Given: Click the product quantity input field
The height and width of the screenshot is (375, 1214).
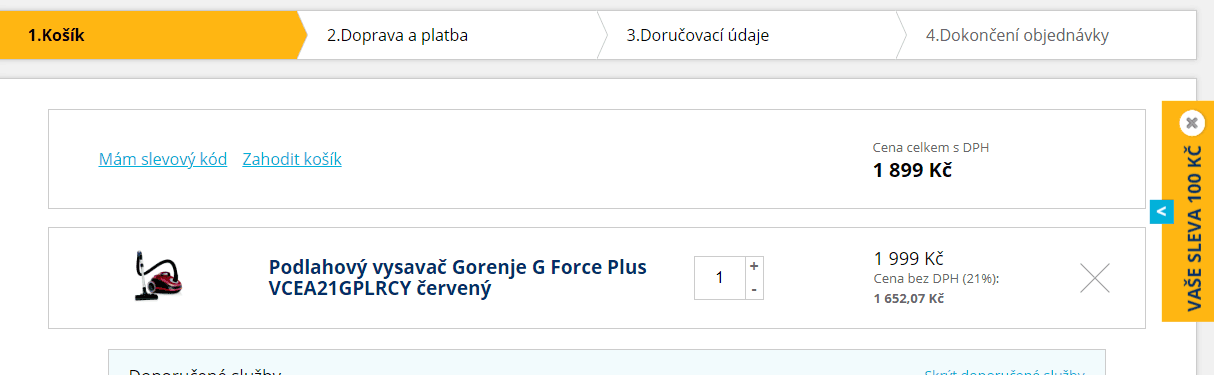Looking at the screenshot, I should click(720, 277).
